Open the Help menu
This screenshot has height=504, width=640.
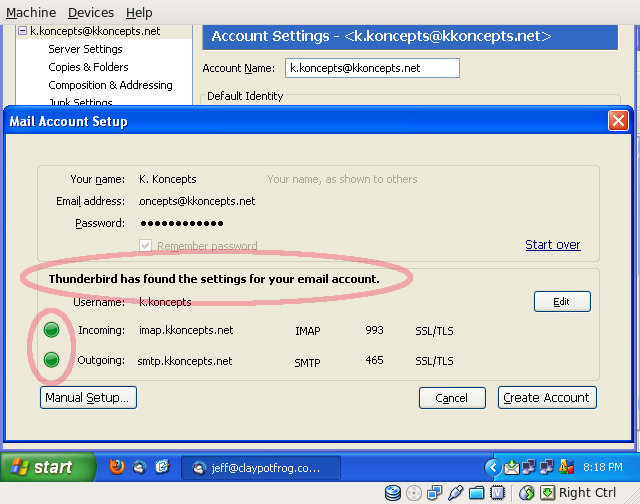tap(139, 13)
